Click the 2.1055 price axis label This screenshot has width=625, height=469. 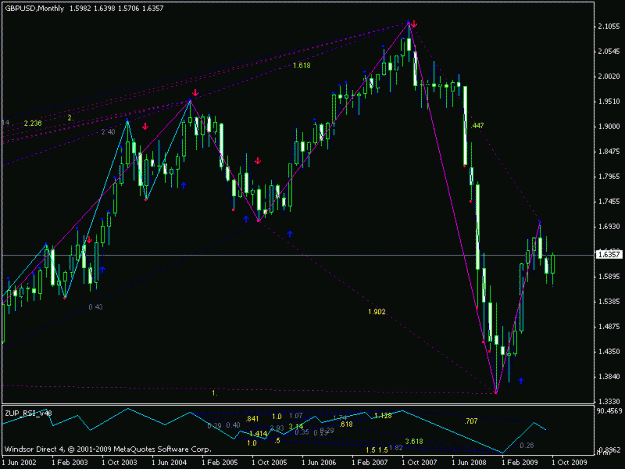click(x=609, y=26)
